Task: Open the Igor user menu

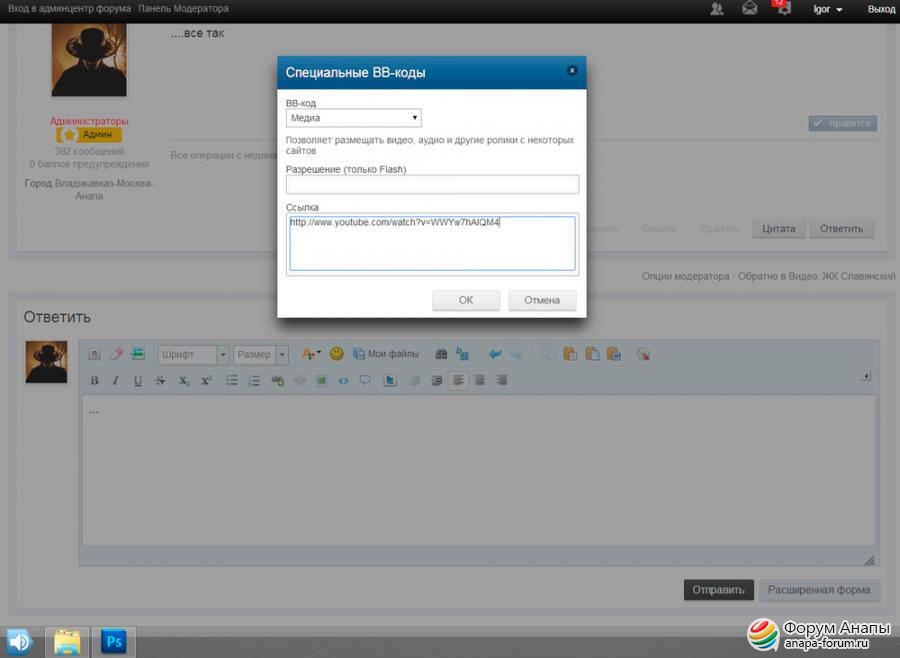Action: click(x=827, y=9)
